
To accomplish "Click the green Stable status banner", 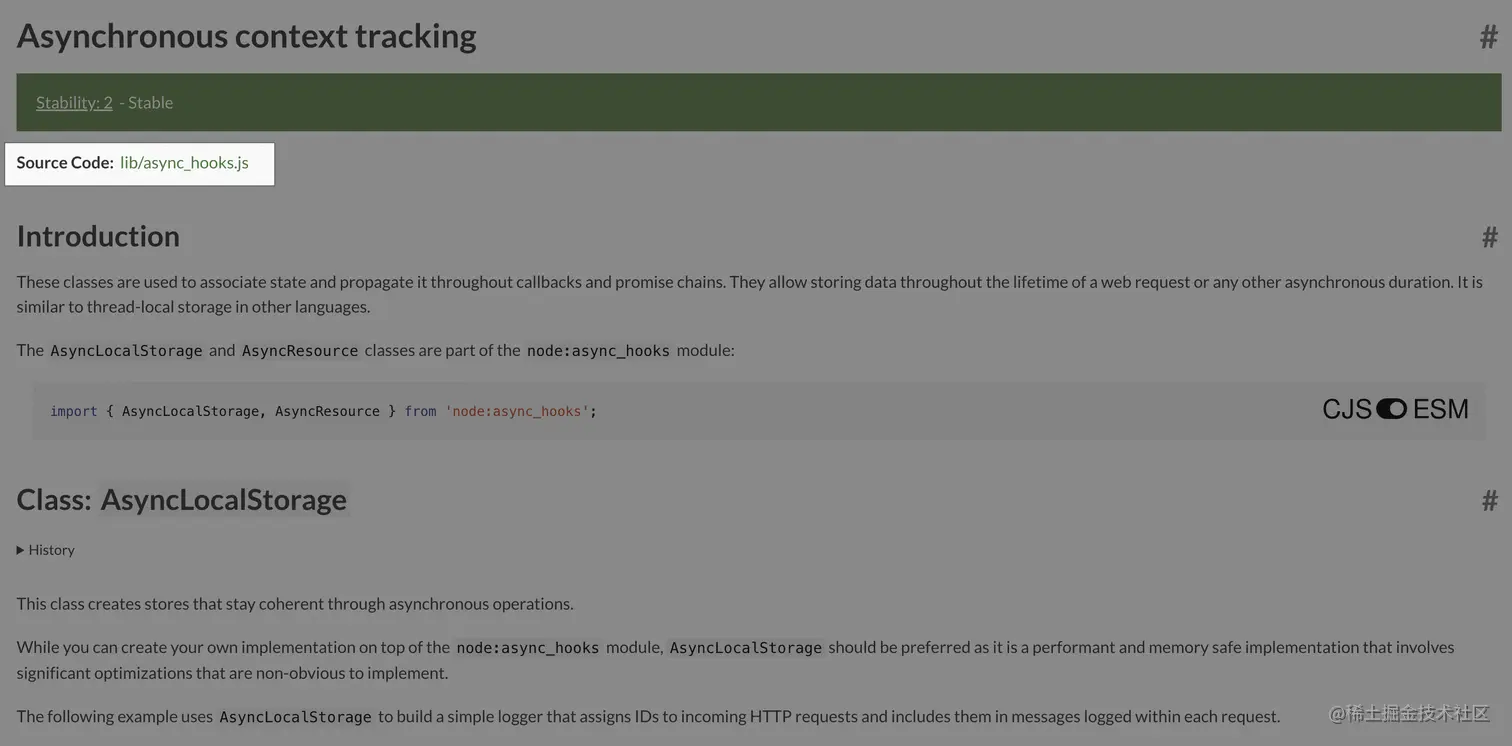I will pos(759,102).
